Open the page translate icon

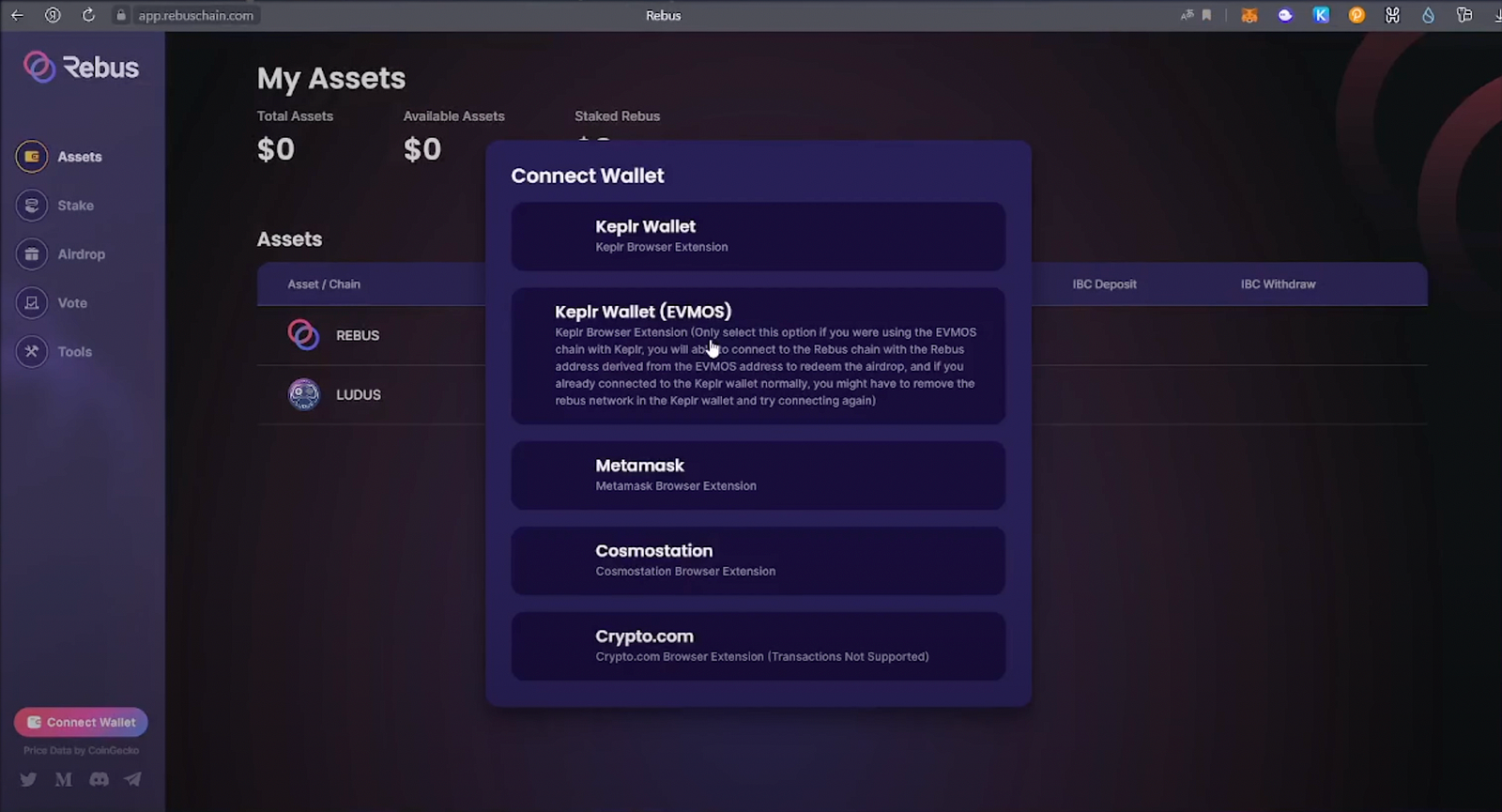pos(1188,15)
